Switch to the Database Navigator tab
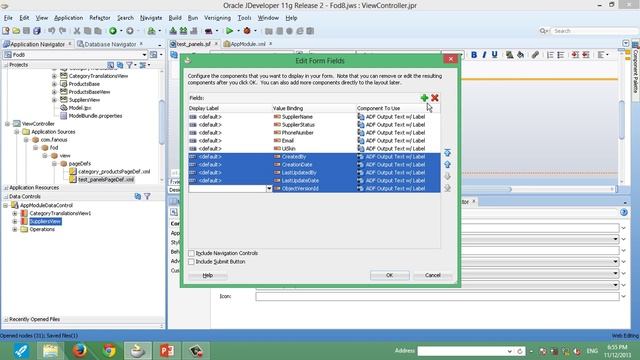Image resolution: width=640 pixels, height=360 pixels. (109, 44)
